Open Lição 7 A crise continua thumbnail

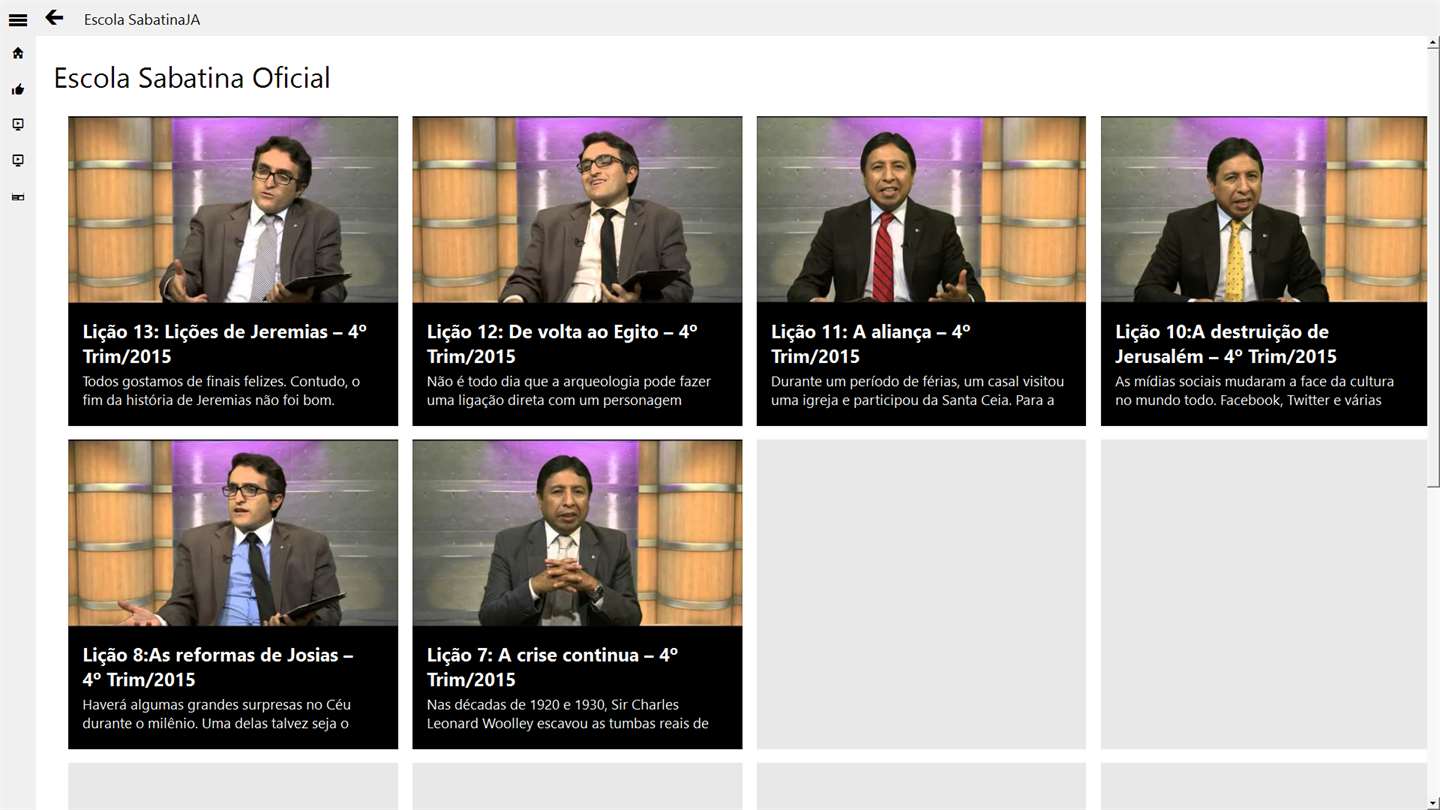tap(577, 533)
